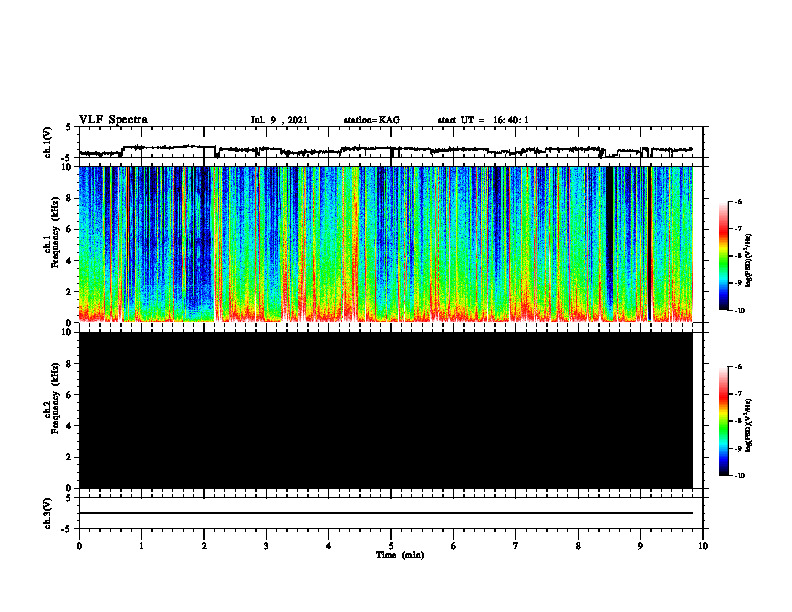Select time axis tick label "2"
This screenshot has height=612, width=792.
[204, 546]
